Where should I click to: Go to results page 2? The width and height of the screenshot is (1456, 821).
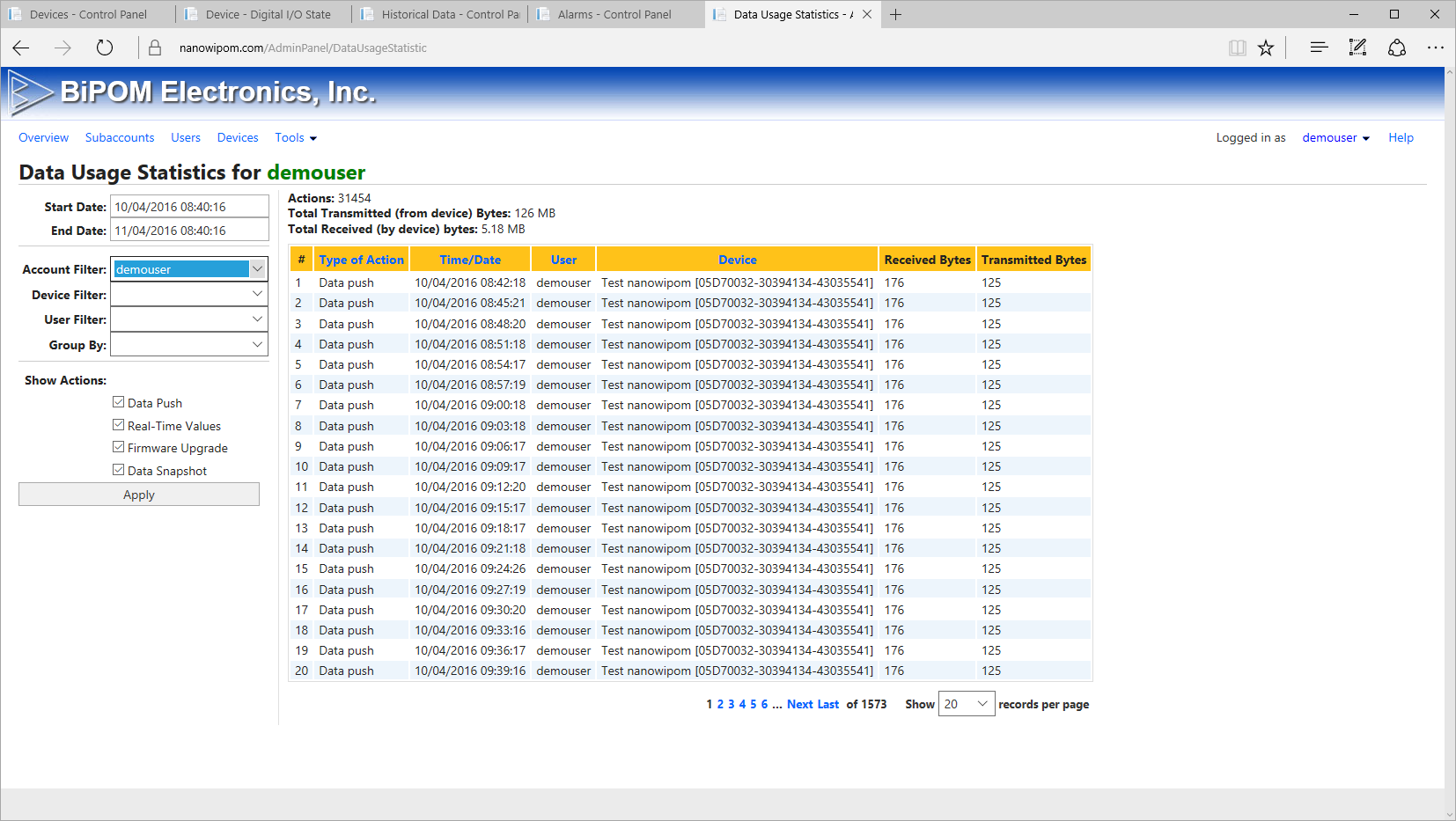pyautogui.click(x=720, y=704)
